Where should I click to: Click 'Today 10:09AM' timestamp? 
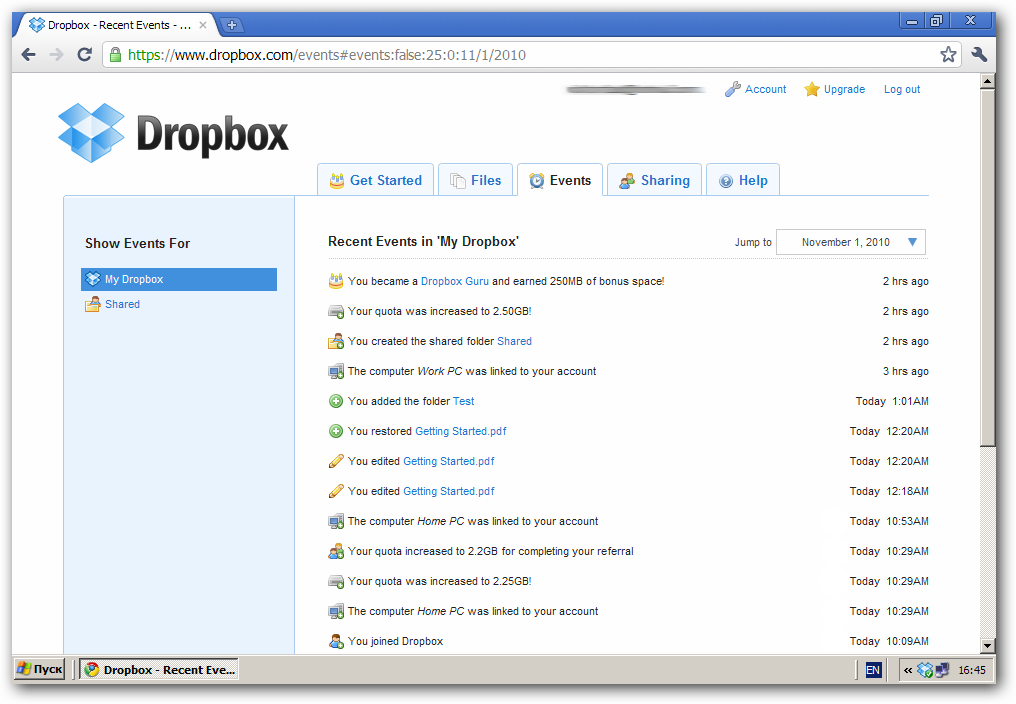pos(889,641)
